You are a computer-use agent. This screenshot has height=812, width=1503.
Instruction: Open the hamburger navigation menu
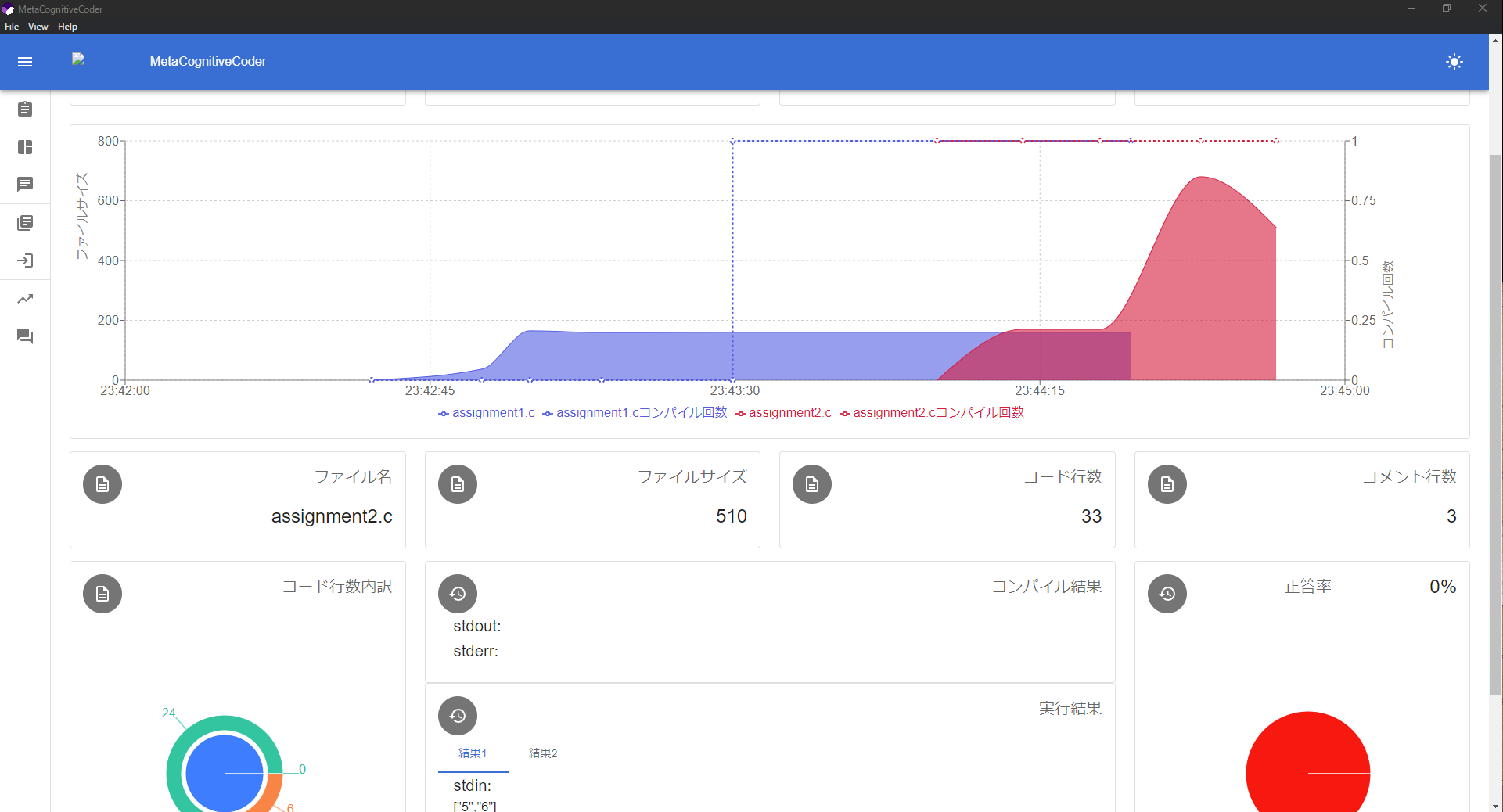[25, 62]
